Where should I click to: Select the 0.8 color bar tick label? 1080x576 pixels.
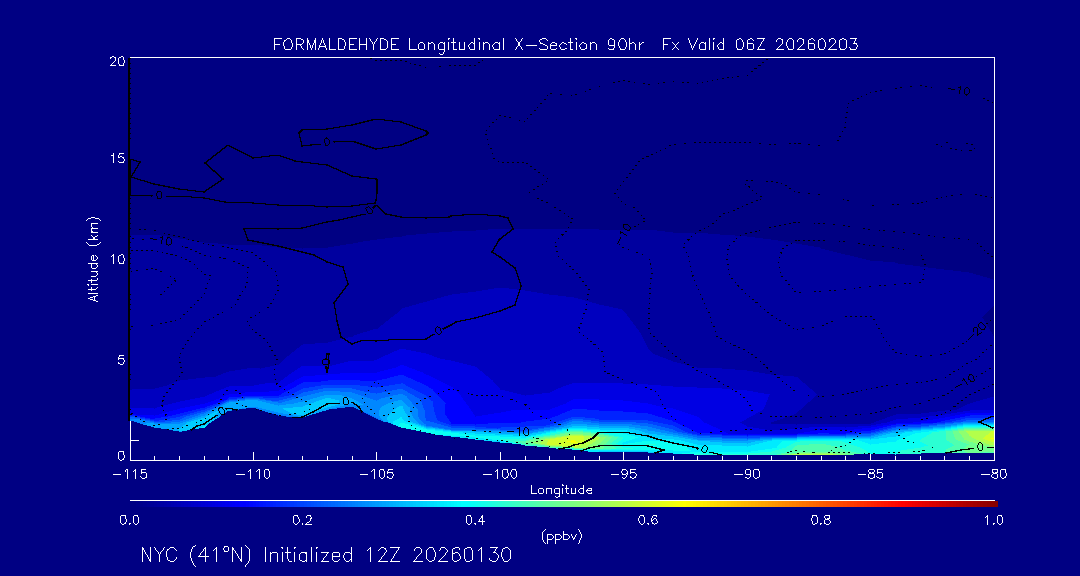click(x=821, y=520)
